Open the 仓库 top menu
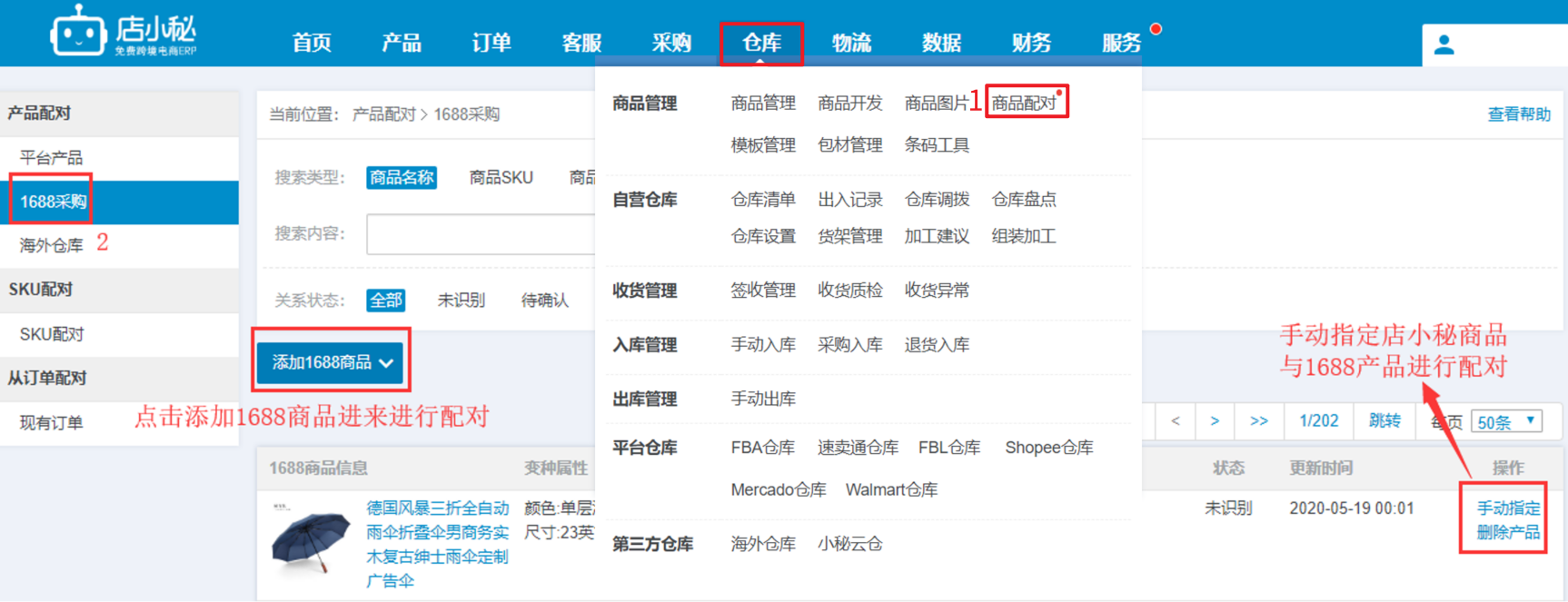Viewport: 1568px width, 602px height. coord(761,43)
